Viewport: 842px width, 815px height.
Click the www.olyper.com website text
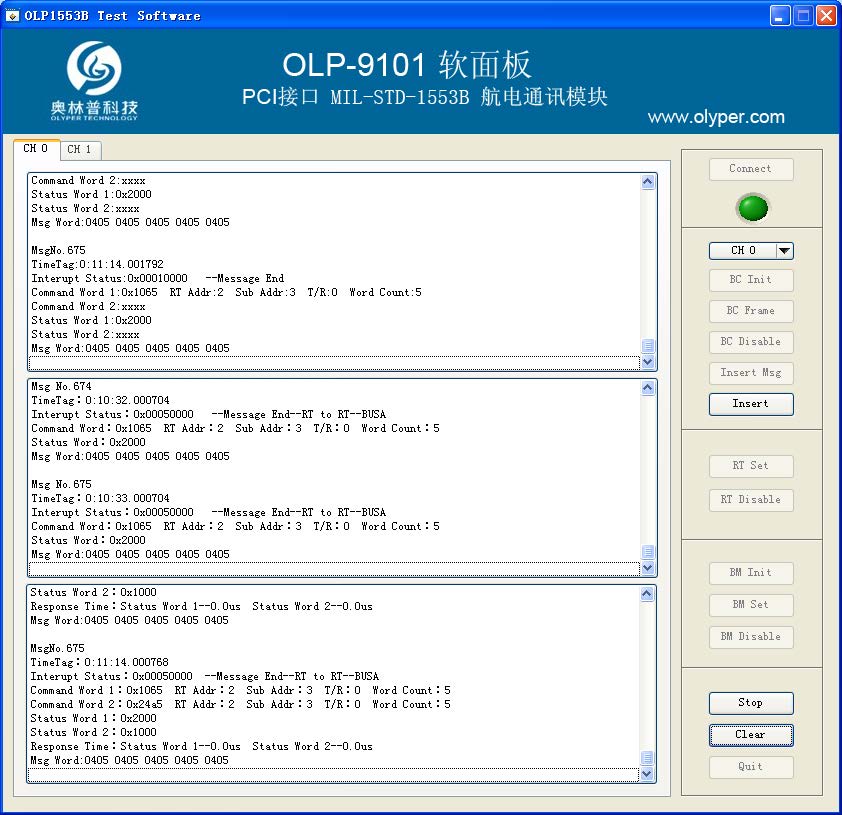tap(716, 117)
